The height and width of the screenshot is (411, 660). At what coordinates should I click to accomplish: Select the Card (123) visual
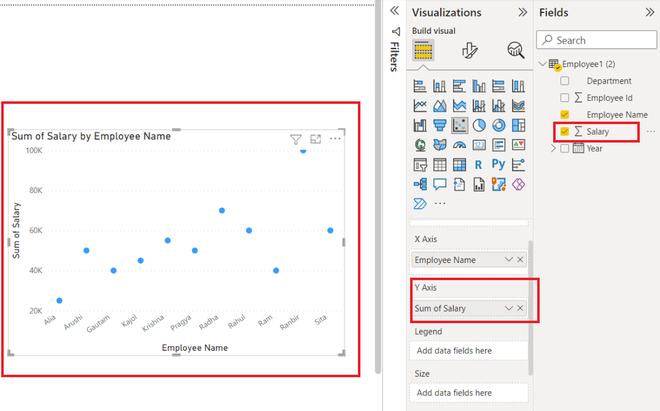(479, 145)
